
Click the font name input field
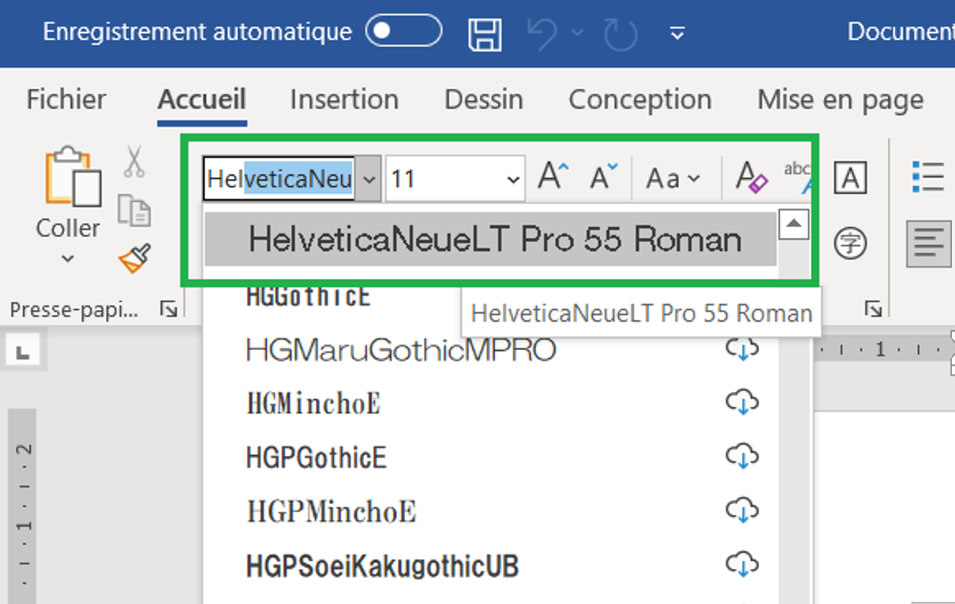click(x=280, y=179)
